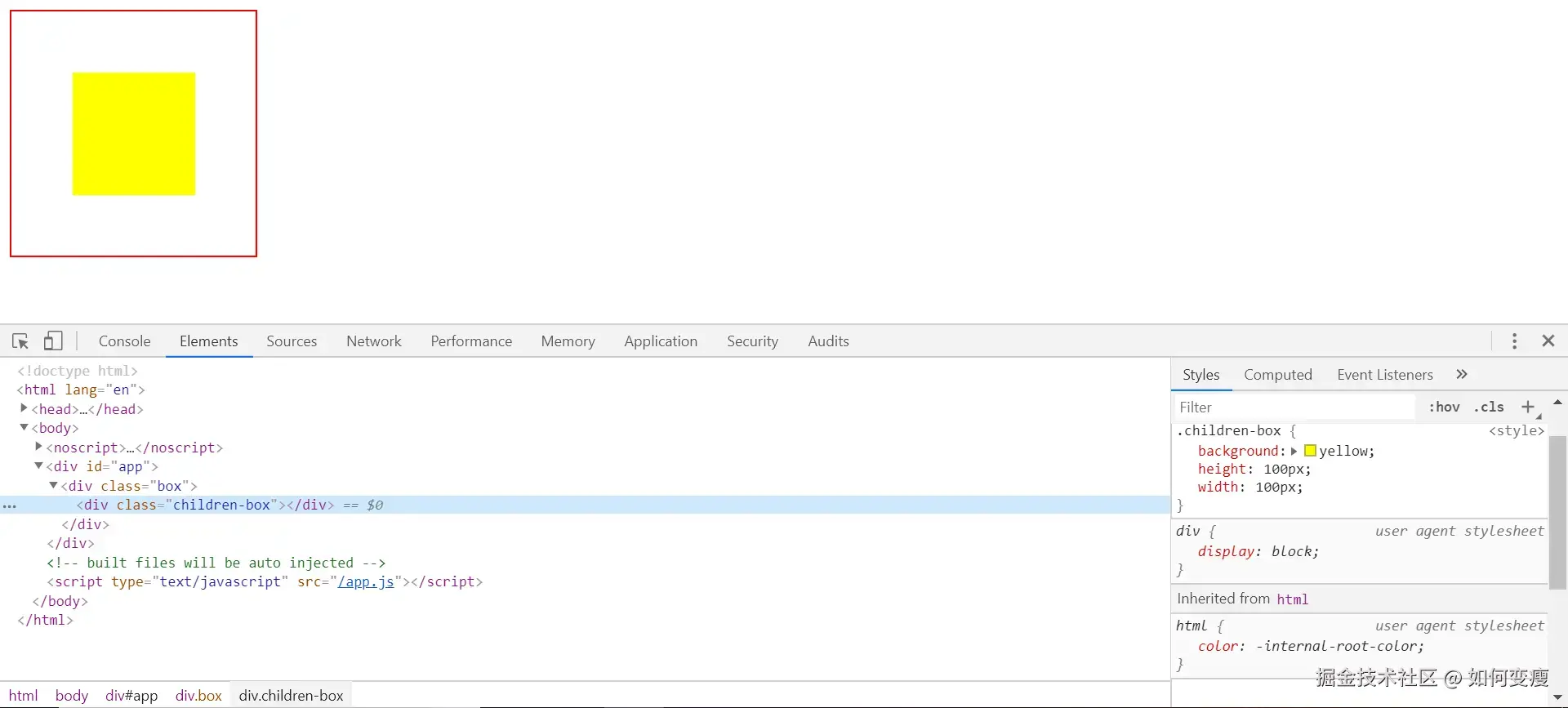
Task: Click the Styles pane scrollbar thumb
Action: click(1557, 512)
